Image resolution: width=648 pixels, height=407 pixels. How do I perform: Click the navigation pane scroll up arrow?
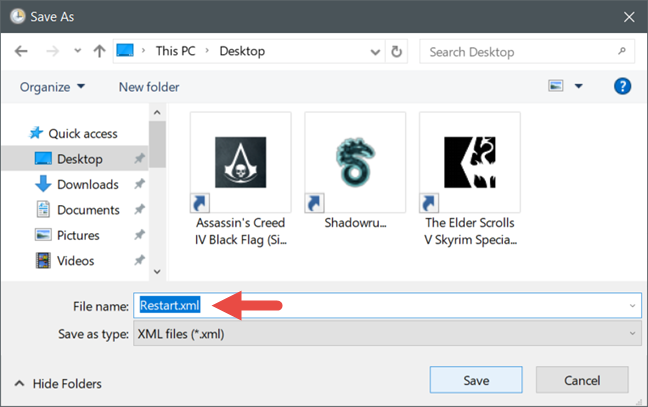click(x=157, y=112)
